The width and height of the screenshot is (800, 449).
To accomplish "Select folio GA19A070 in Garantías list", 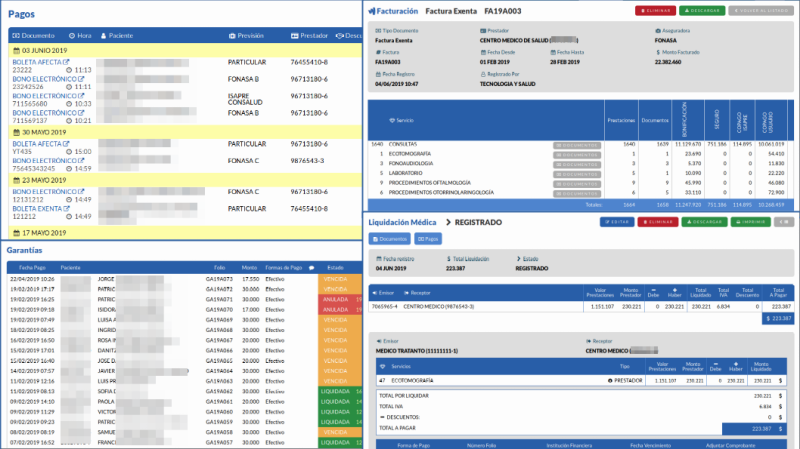I will click(x=219, y=310).
